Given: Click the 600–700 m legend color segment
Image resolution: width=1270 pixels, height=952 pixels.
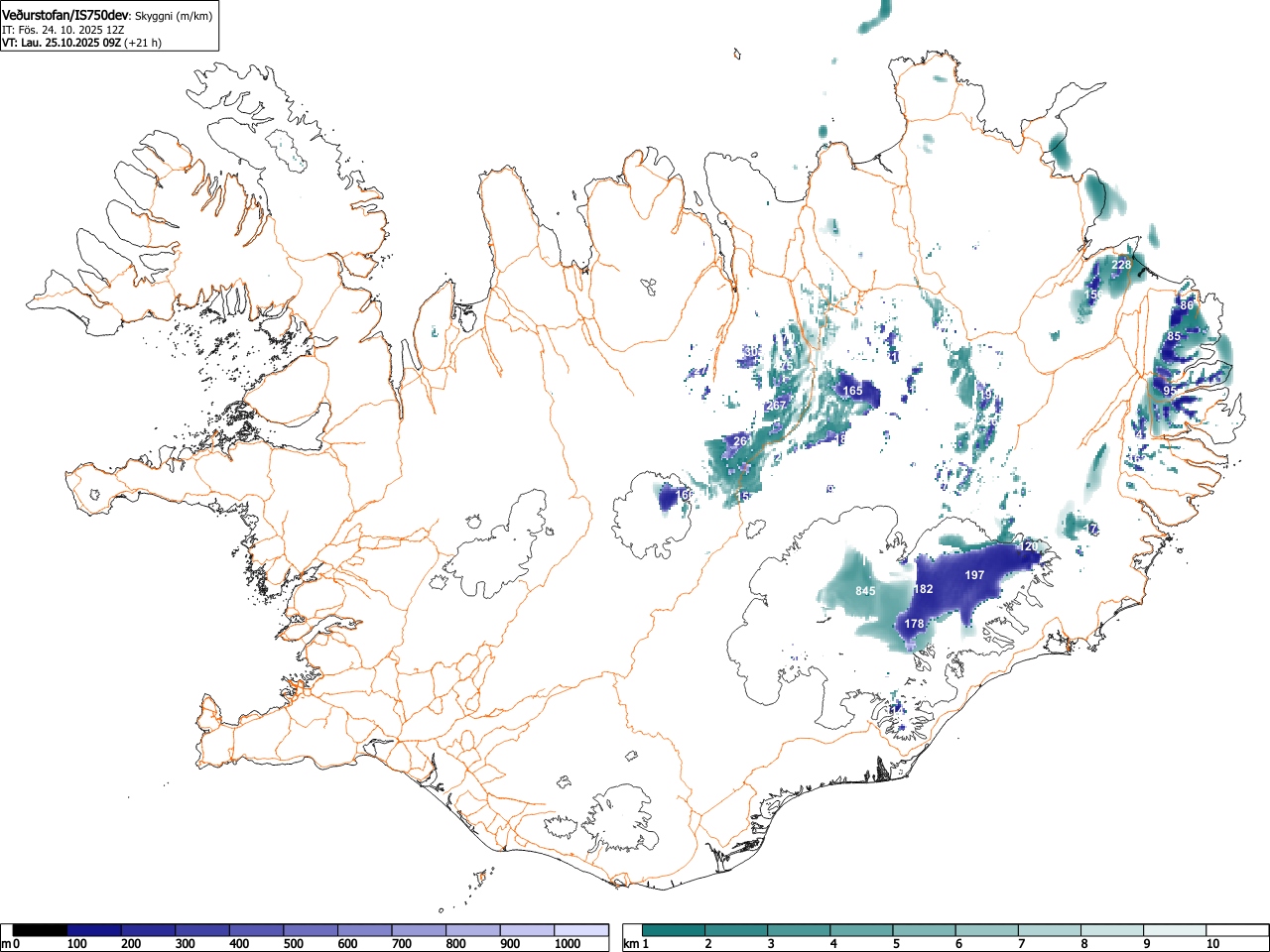Looking at the screenshot, I should click(365, 930).
